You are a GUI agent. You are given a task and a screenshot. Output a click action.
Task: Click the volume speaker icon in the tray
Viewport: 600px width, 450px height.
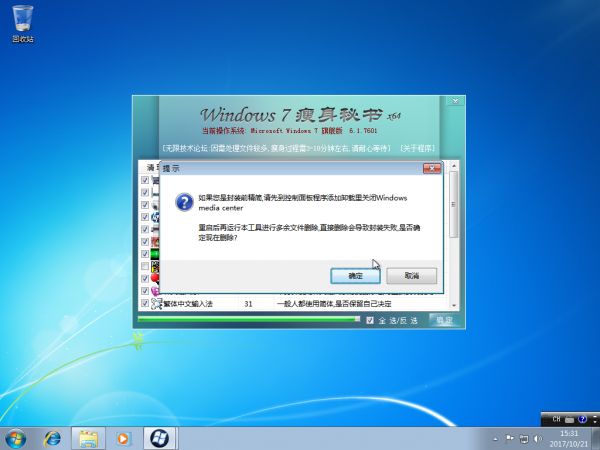(538, 439)
